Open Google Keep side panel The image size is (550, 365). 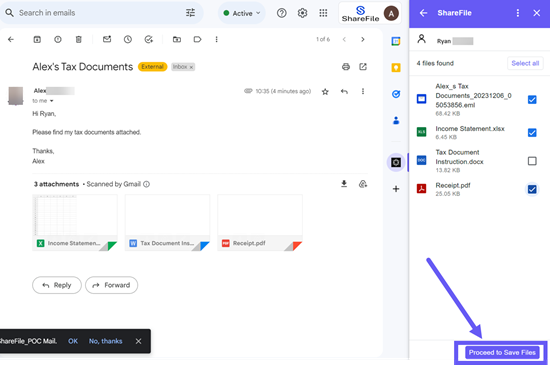click(x=396, y=68)
